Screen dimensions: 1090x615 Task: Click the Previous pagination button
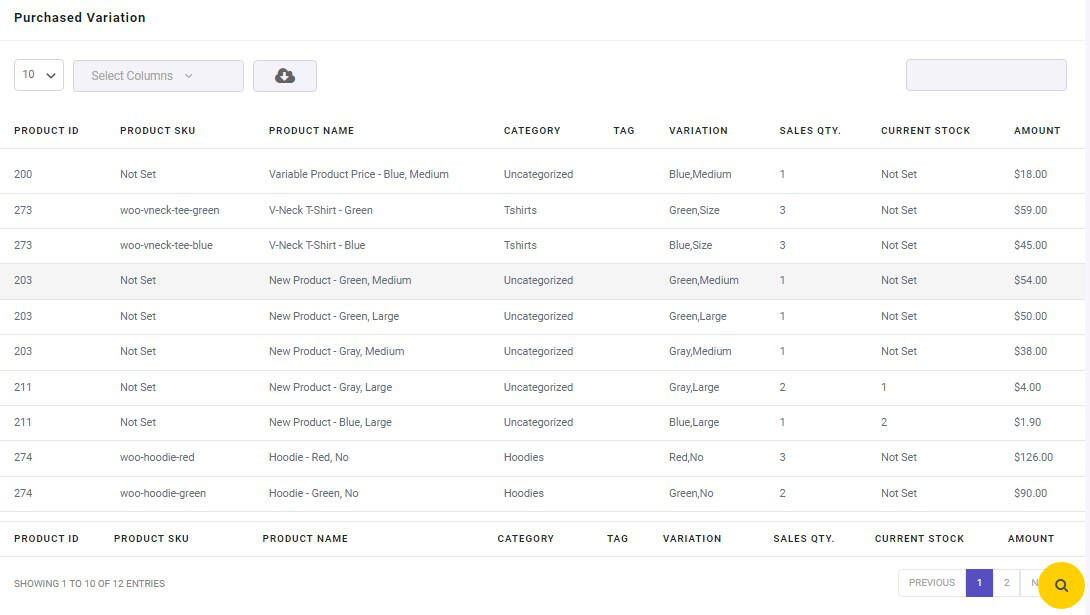tap(931, 582)
